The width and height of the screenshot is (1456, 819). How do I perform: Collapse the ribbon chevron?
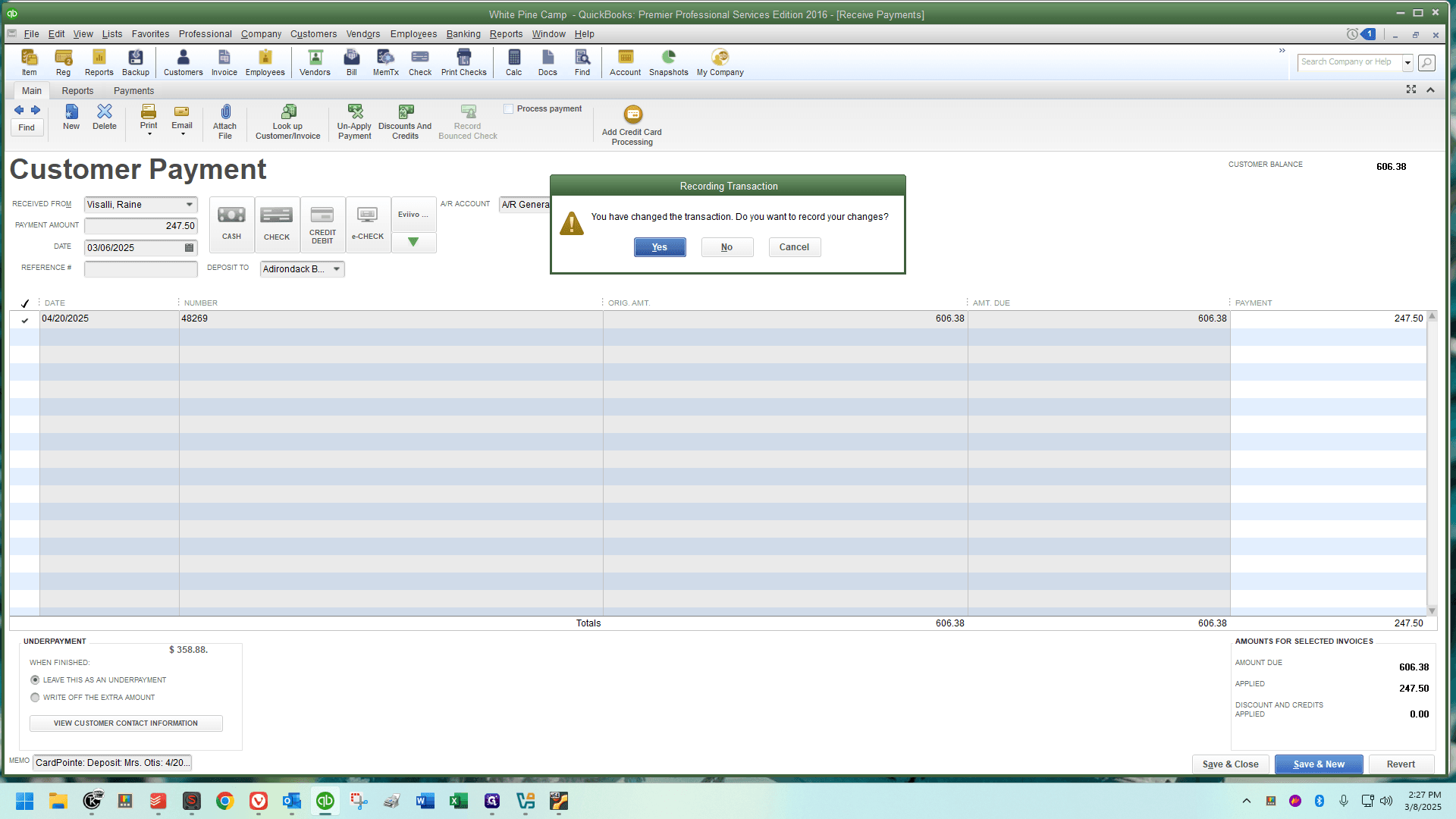point(1430,90)
